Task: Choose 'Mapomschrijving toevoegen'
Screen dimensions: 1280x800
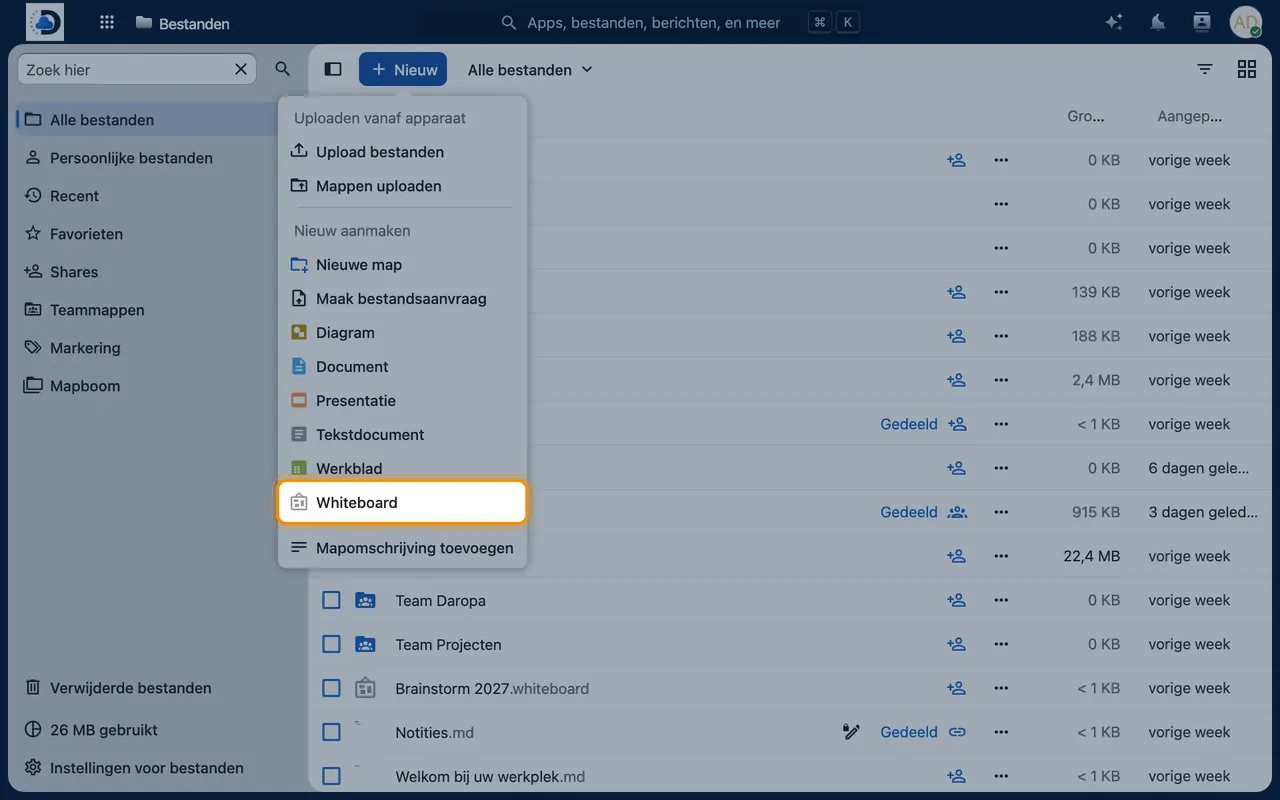Action: tap(402, 548)
